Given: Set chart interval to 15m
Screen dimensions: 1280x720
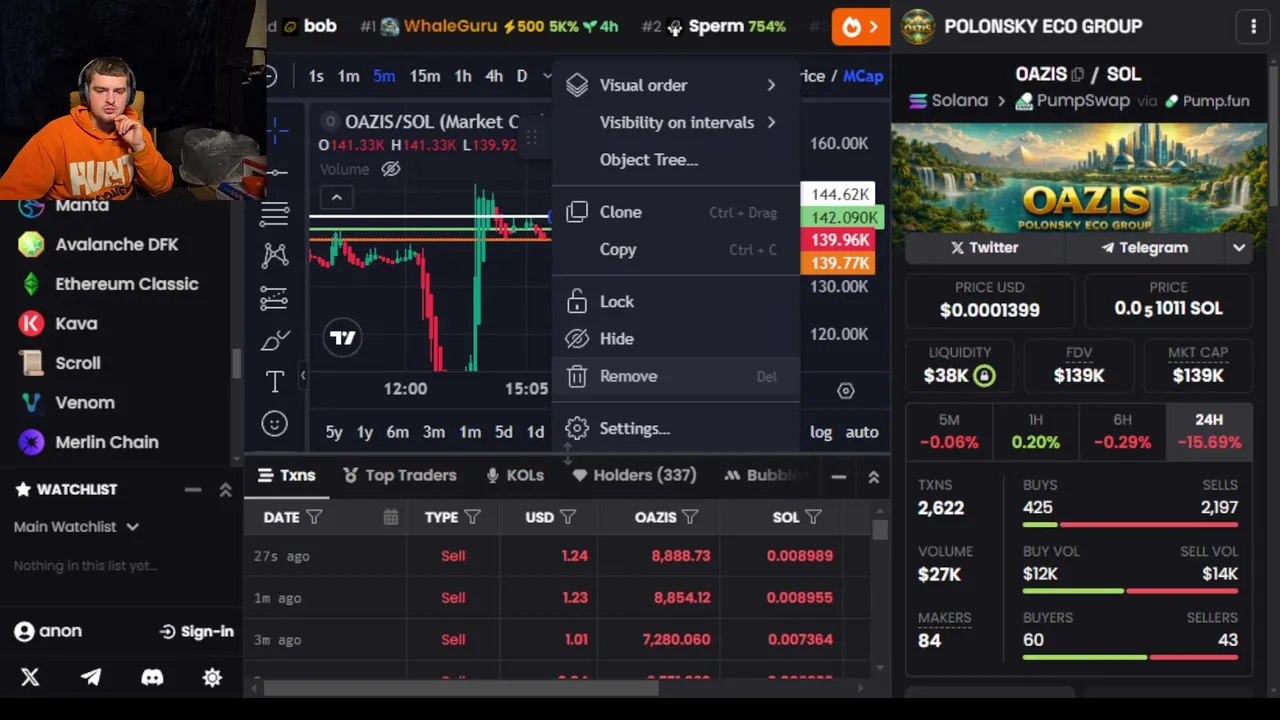Looking at the screenshot, I should [x=424, y=76].
